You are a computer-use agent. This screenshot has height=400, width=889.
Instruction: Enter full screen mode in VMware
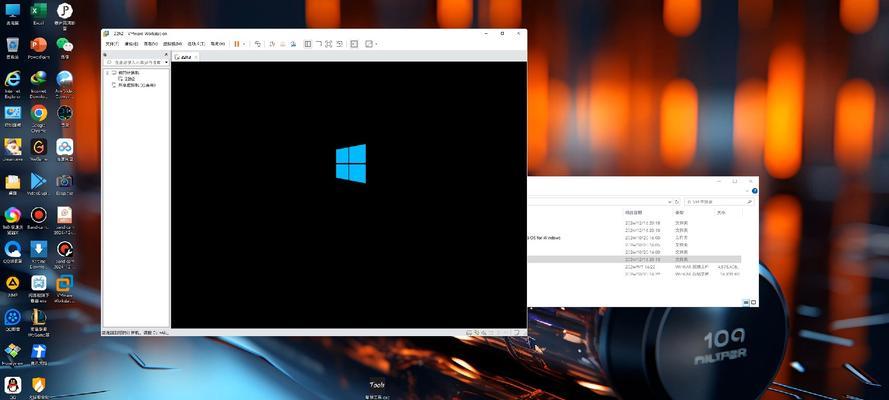pos(328,44)
